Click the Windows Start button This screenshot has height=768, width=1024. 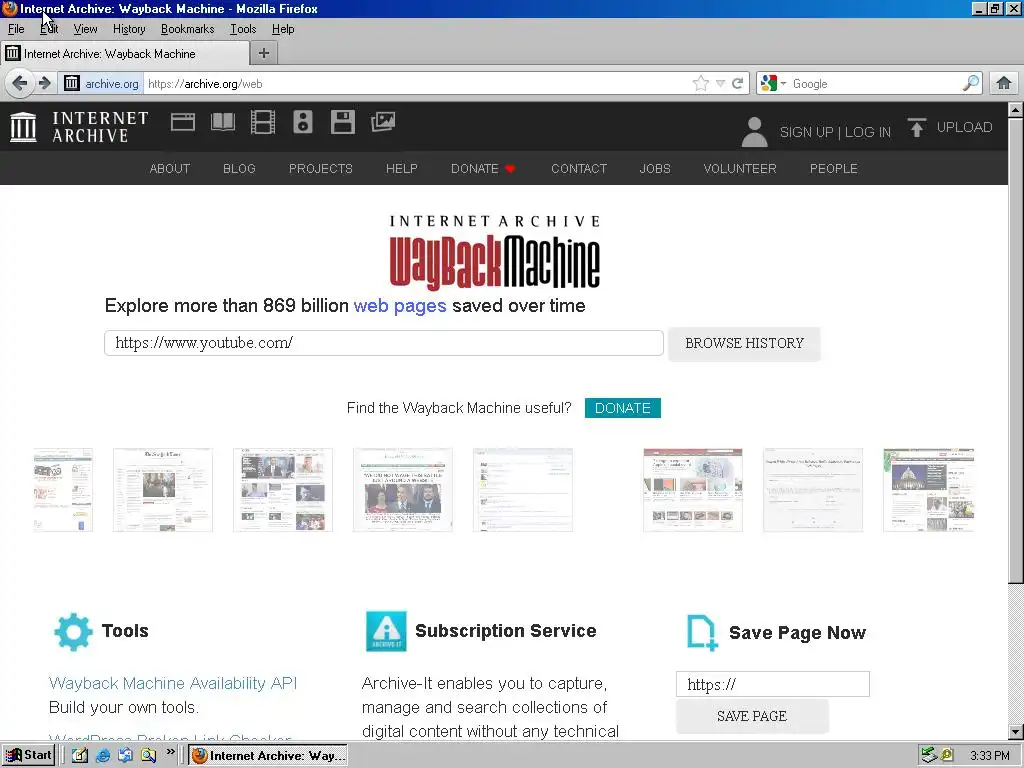[x=28, y=756]
